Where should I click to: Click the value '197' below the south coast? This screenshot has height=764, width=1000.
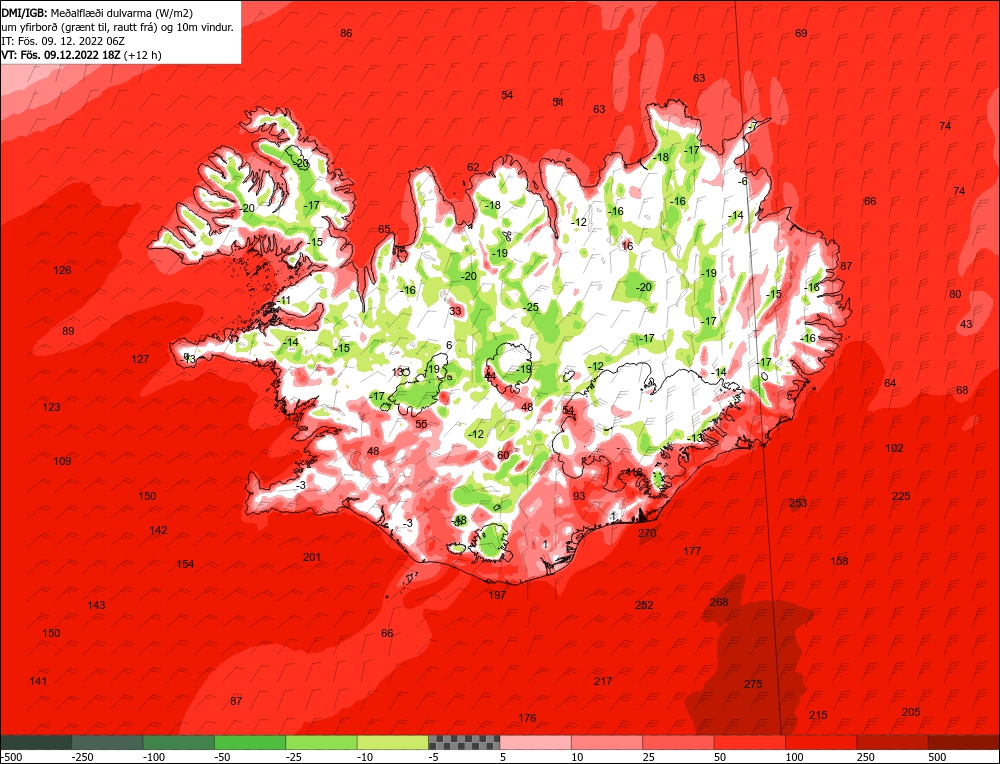point(497,594)
